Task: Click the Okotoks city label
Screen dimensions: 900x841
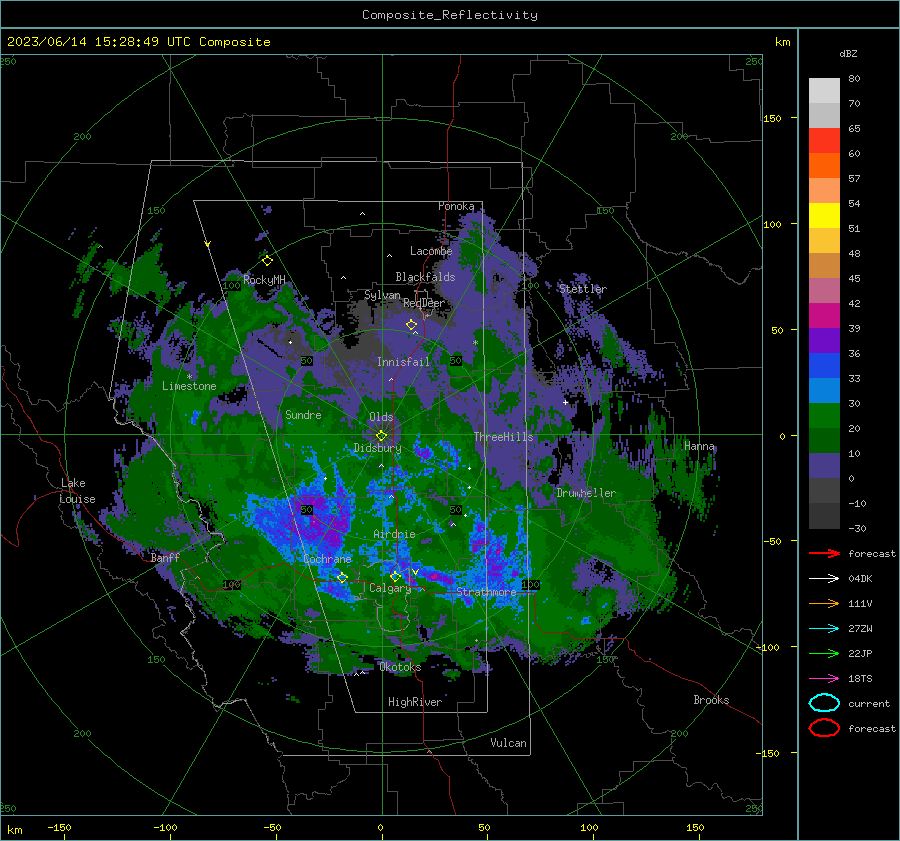Action: (400, 667)
